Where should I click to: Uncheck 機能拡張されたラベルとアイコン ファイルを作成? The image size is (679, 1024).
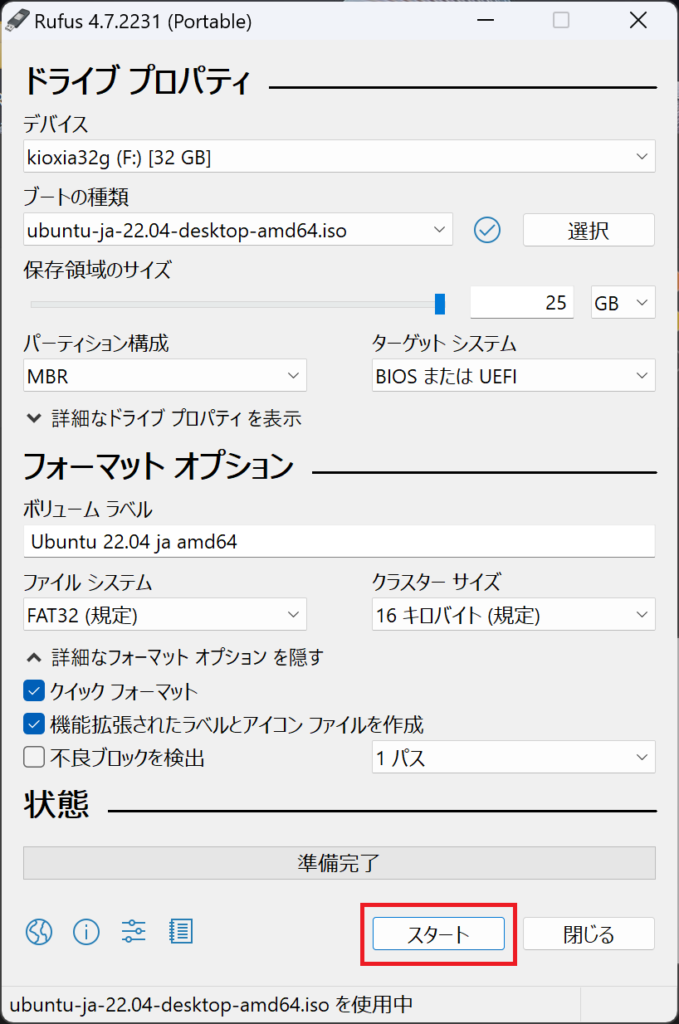(34, 724)
